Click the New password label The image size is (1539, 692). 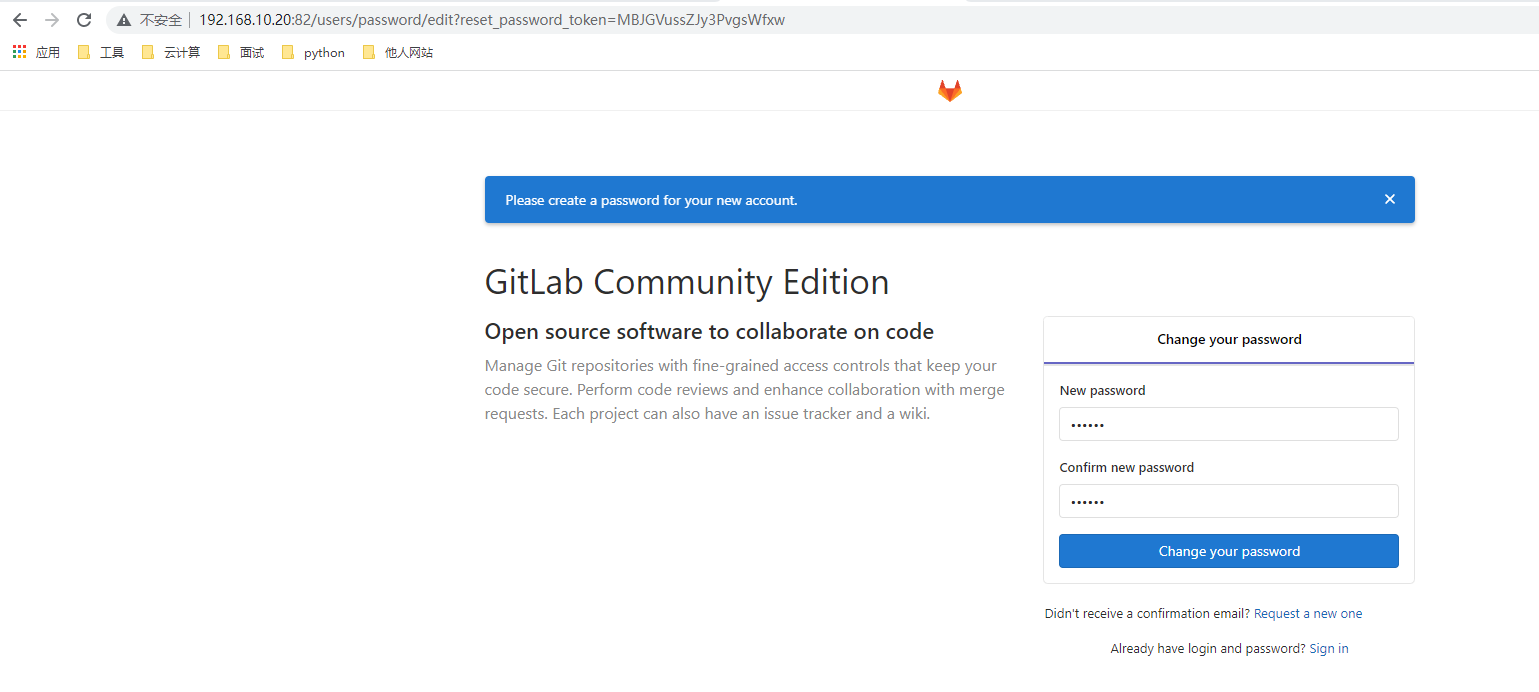pyautogui.click(x=1102, y=390)
